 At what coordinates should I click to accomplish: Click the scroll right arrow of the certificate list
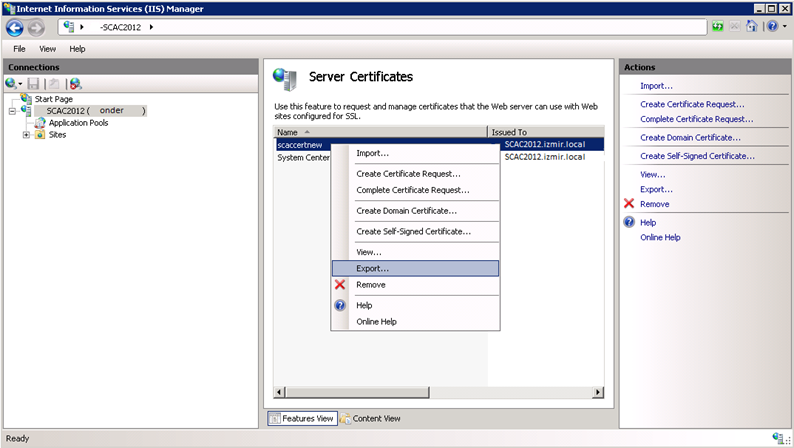click(x=598, y=392)
